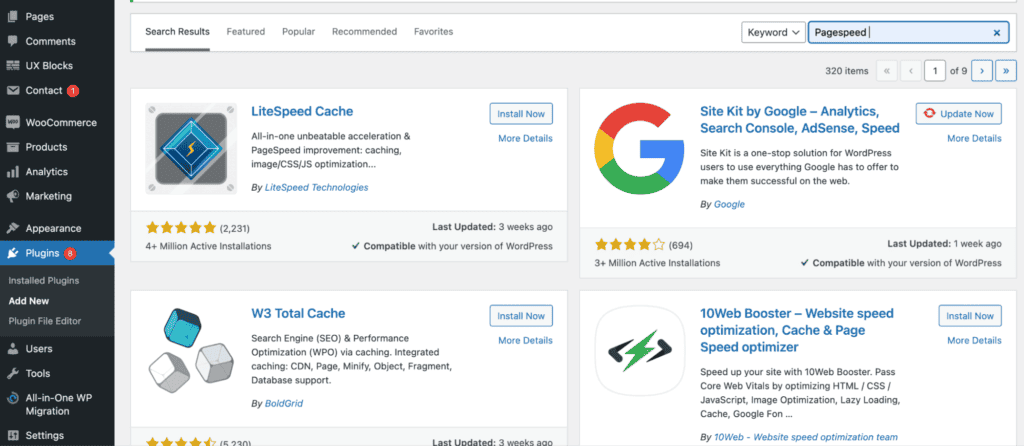
Task: Open the Keyword search type dropdown
Action: [773, 32]
